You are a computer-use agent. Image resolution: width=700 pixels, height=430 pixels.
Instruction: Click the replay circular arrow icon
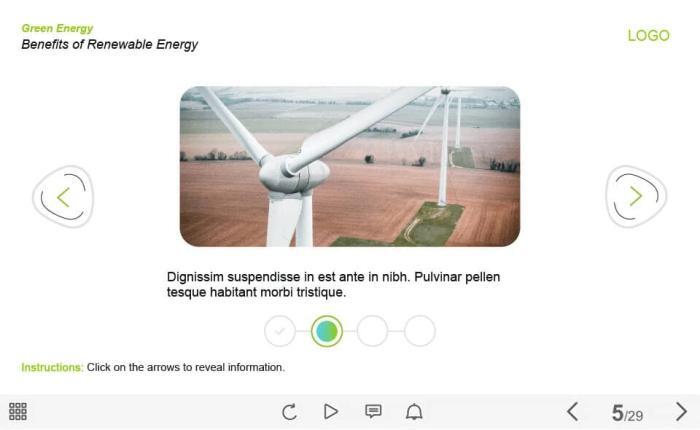coord(289,412)
